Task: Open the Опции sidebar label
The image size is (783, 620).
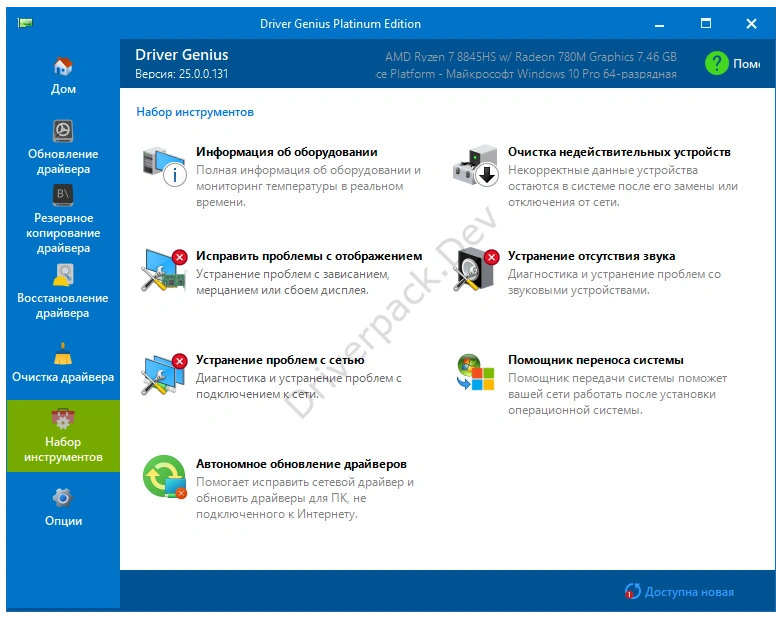Action: (x=63, y=521)
